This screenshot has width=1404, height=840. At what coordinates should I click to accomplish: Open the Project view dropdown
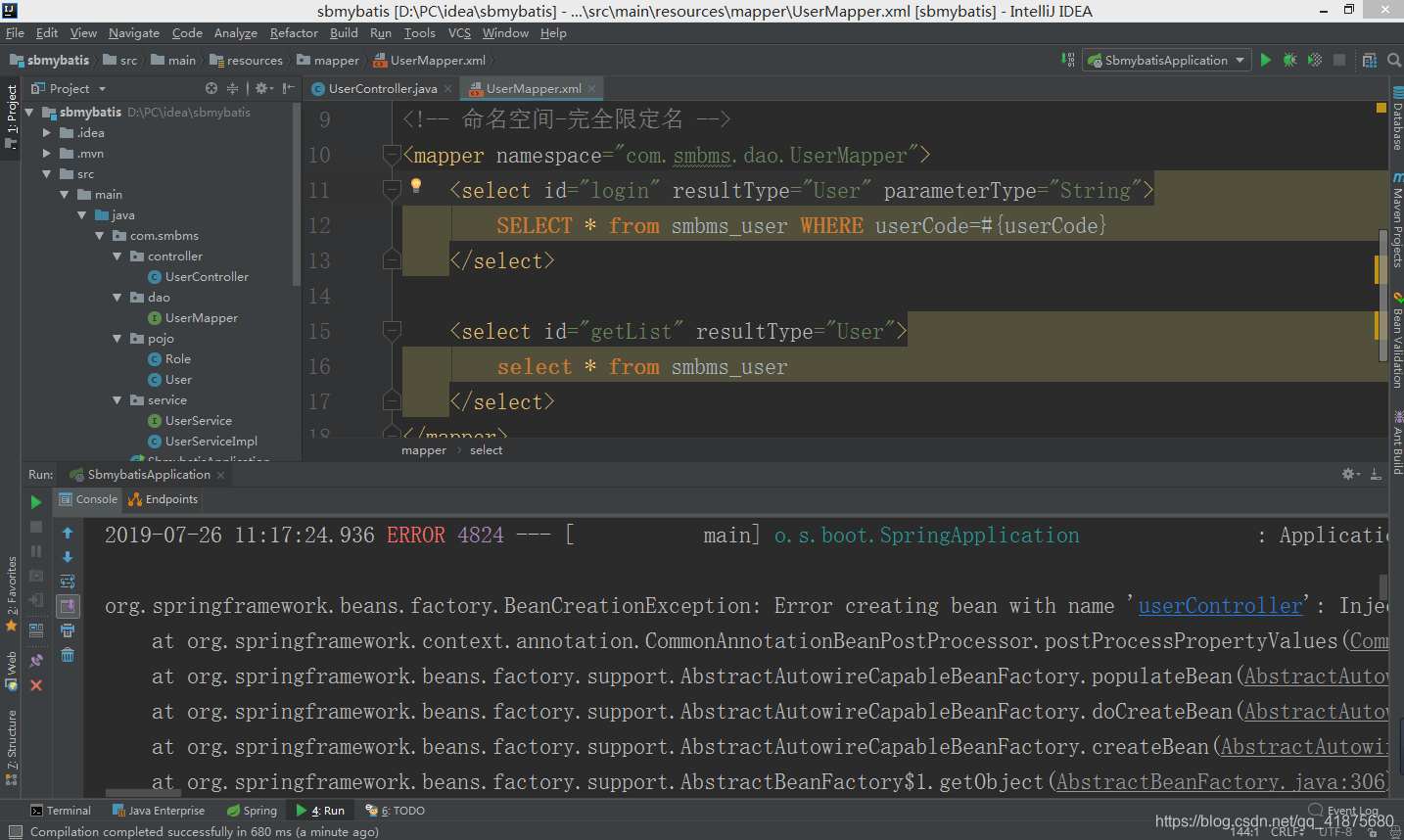click(69, 88)
